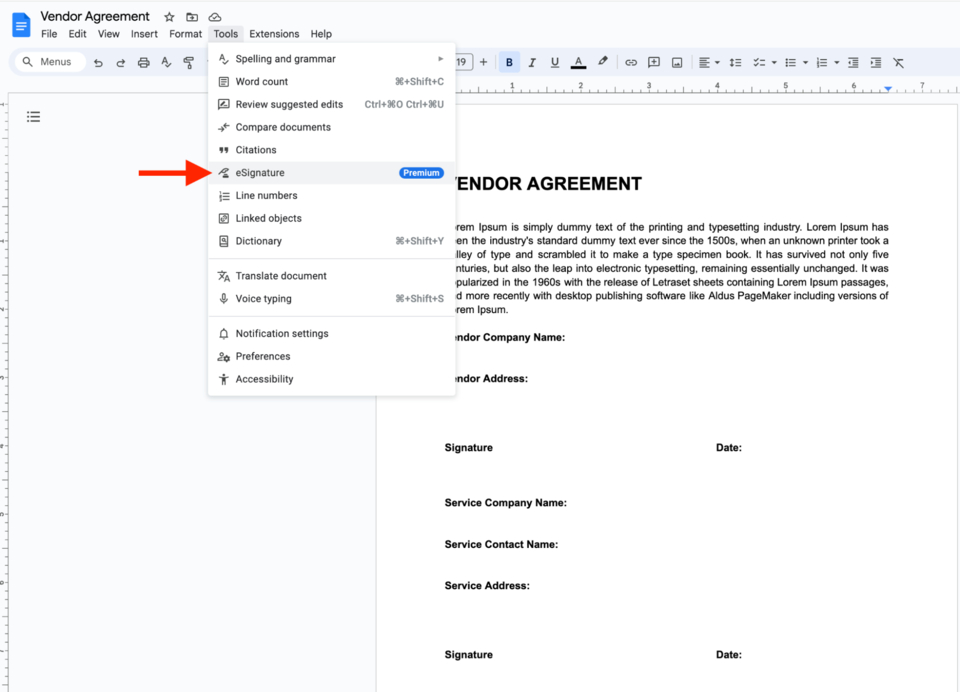This screenshot has width=960, height=692.
Task: Select Word count
Action: click(331, 81)
